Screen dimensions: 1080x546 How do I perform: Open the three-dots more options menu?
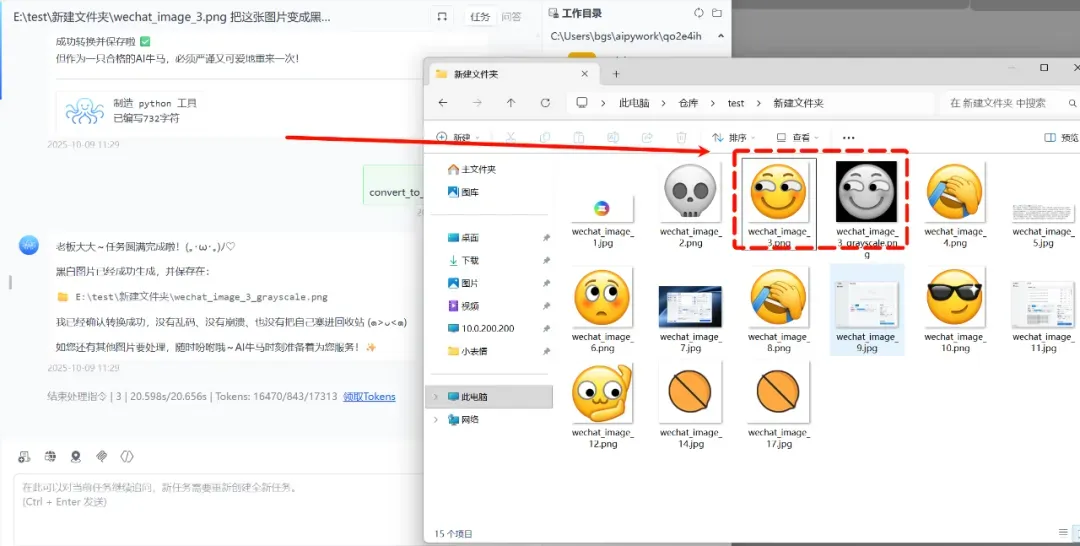849,138
